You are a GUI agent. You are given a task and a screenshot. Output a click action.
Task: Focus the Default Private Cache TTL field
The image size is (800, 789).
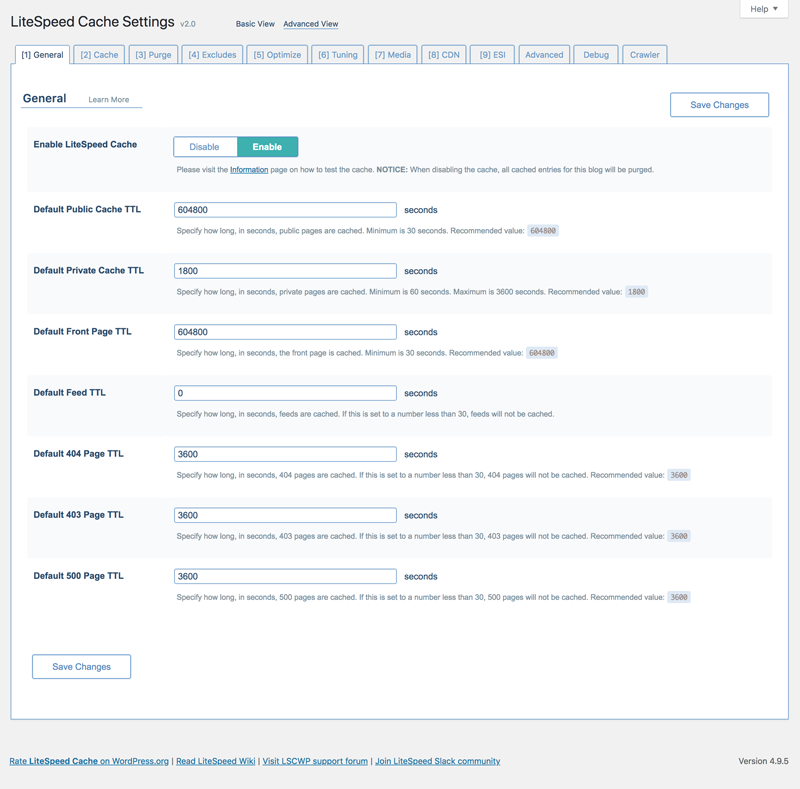pyautogui.click(x=285, y=271)
